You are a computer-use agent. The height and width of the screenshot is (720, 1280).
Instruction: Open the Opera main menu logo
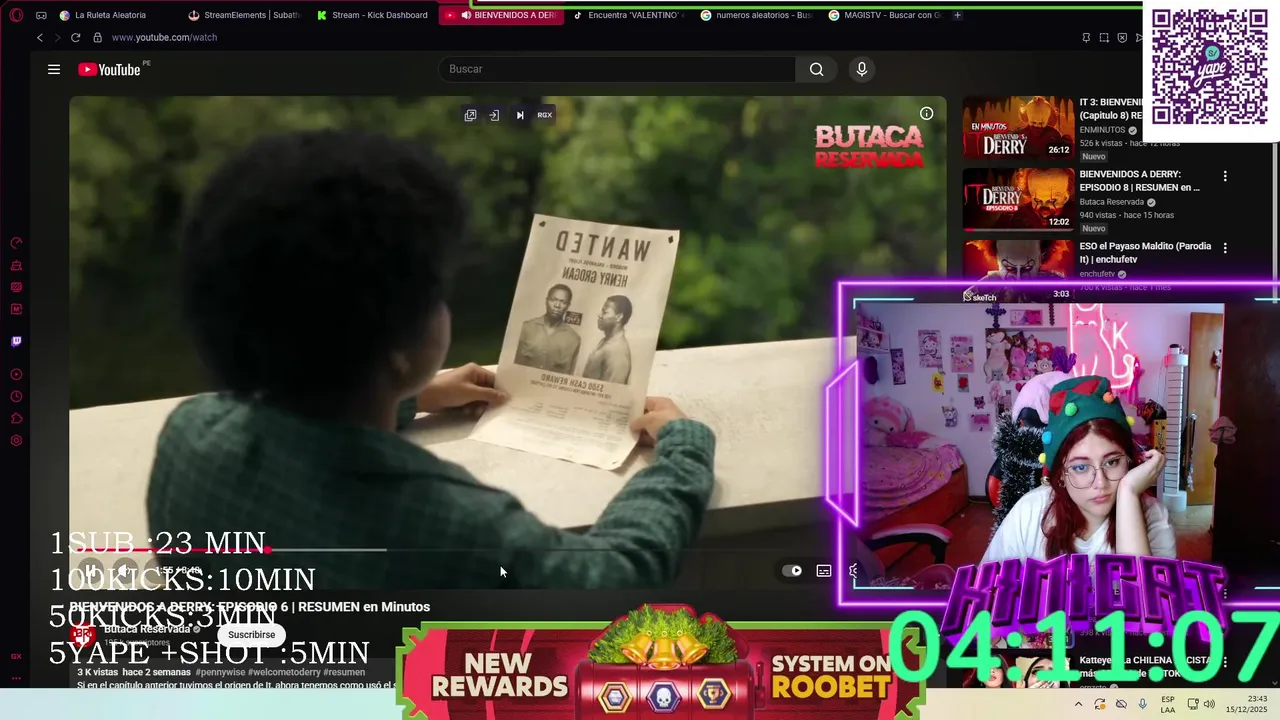pos(16,15)
